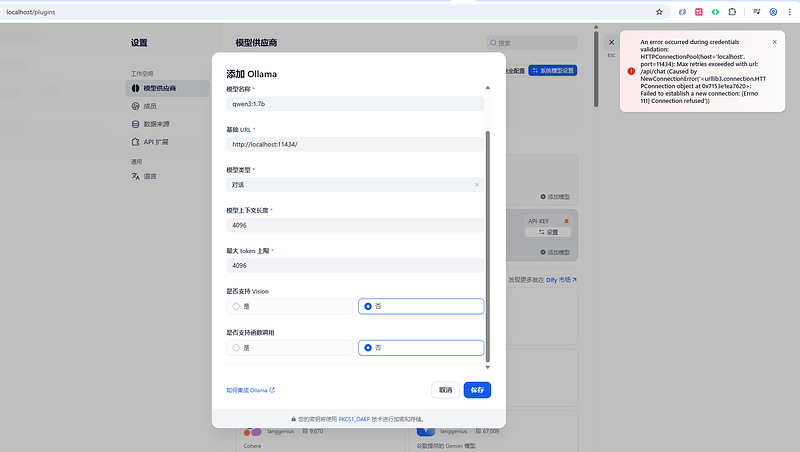This screenshot has width=800, height=452.
Task: Click the 最大 token 上限 field
Action: point(355,265)
